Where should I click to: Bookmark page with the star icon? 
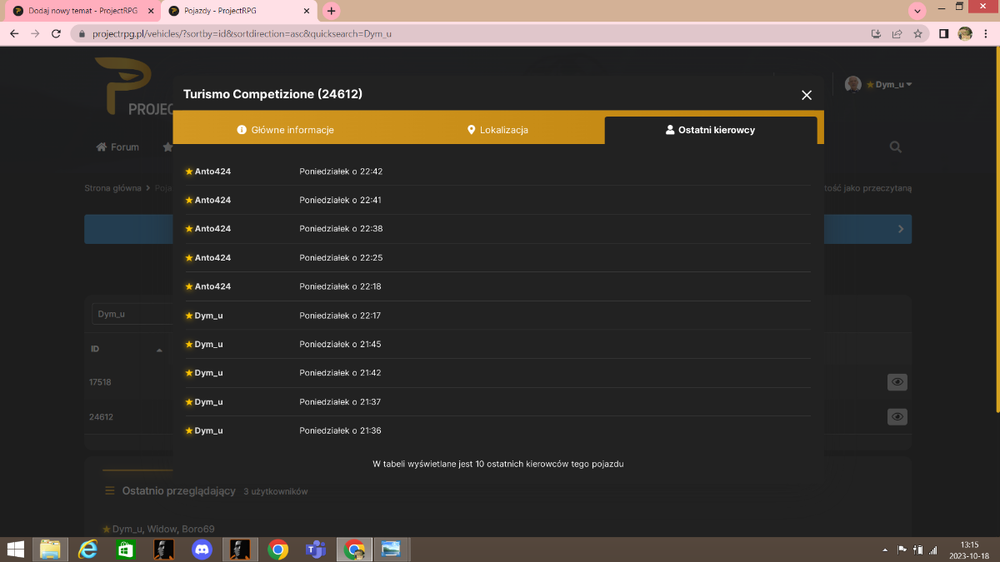click(918, 34)
